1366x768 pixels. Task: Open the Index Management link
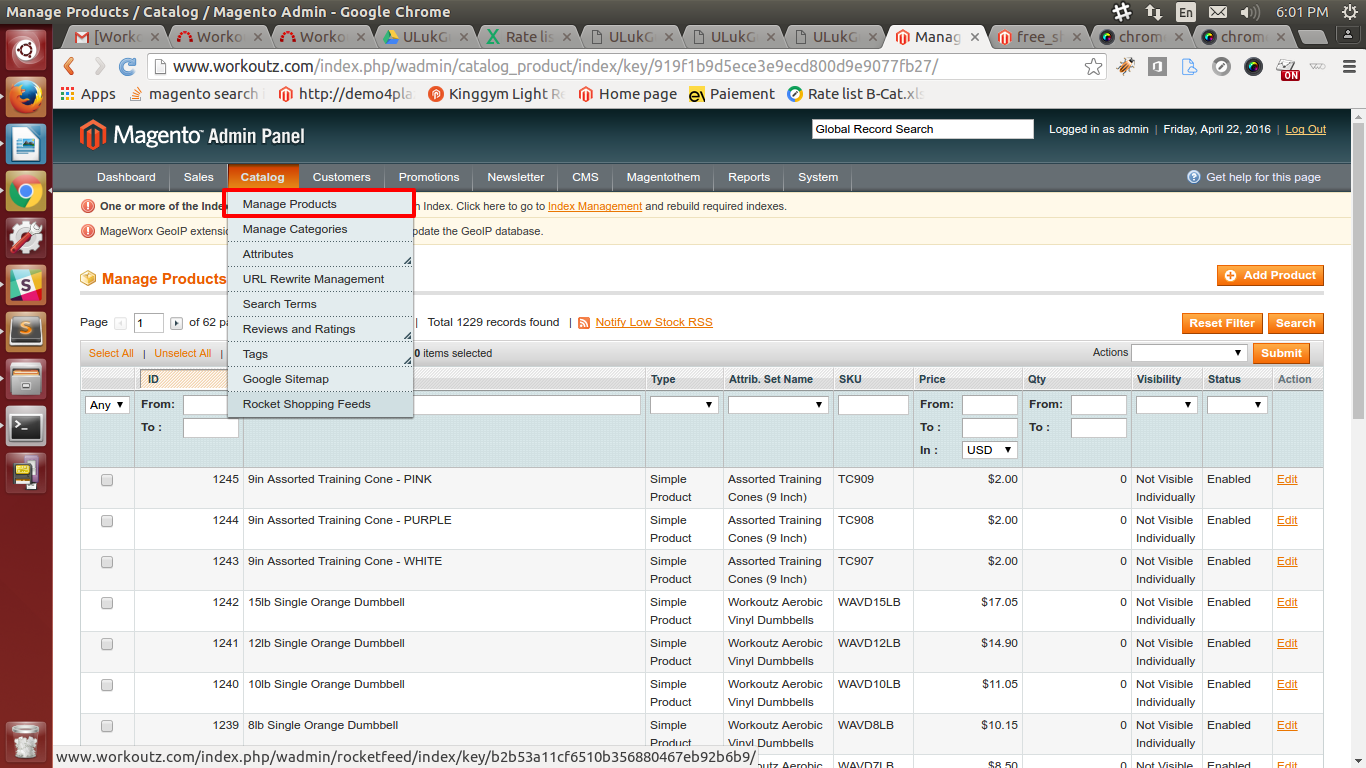pos(595,206)
